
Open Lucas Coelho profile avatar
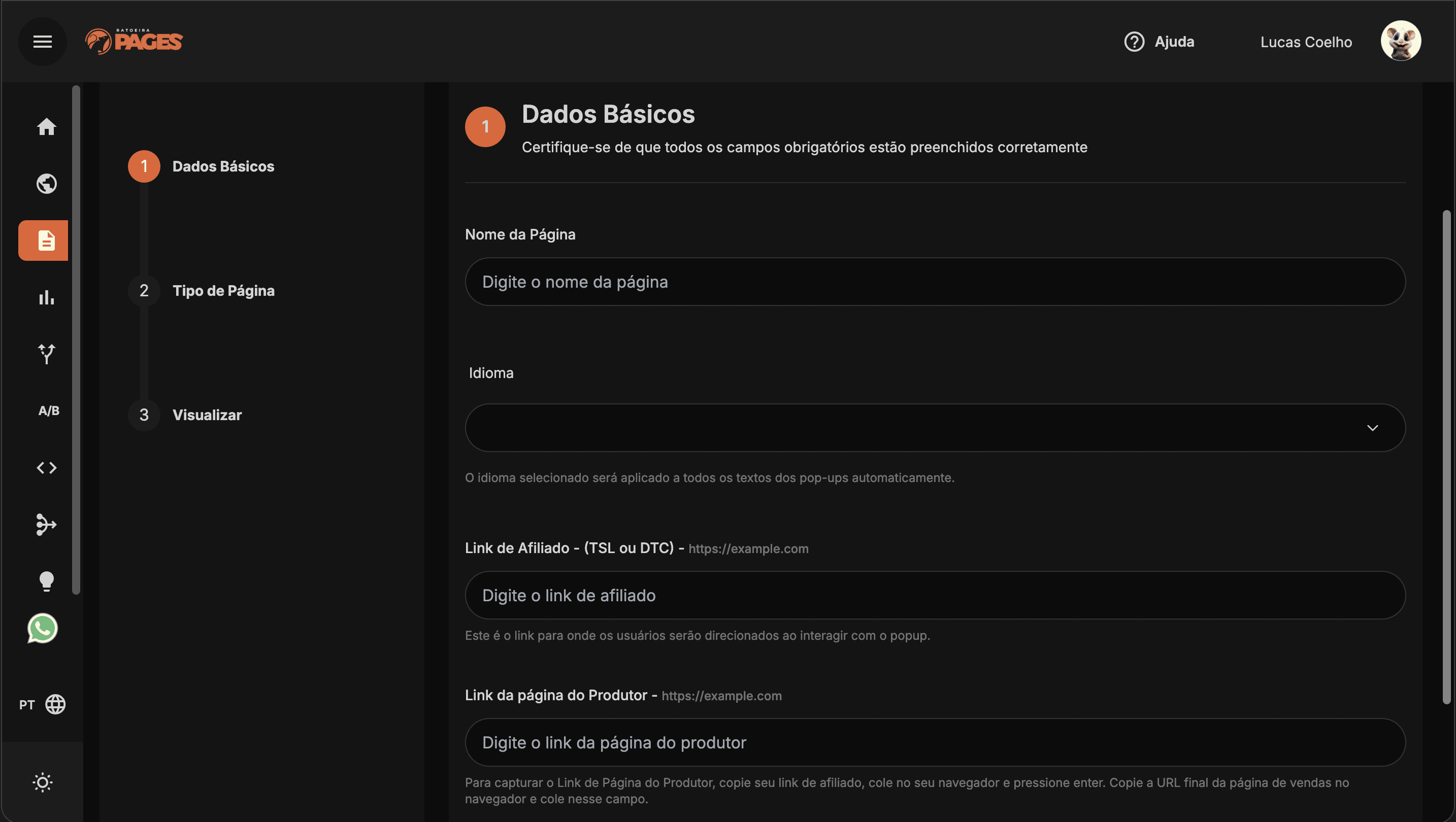pos(1401,41)
